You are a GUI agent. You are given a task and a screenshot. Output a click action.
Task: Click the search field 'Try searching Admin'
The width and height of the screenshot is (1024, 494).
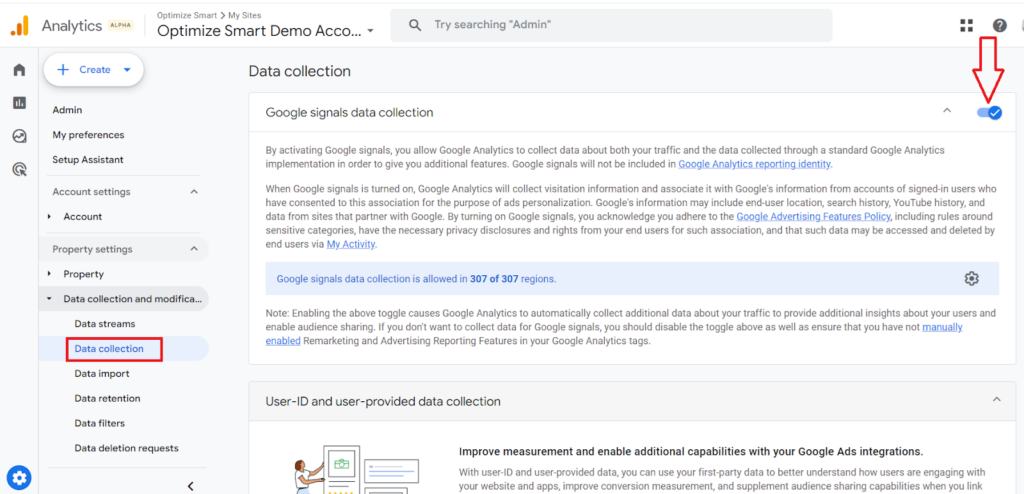611,25
